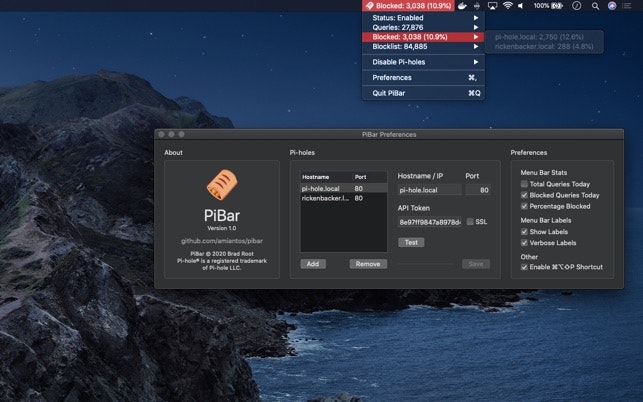Open the Disable Pi-holes submenu
Image resolution: width=643 pixels, height=402 pixels.
tap(423, 62)
